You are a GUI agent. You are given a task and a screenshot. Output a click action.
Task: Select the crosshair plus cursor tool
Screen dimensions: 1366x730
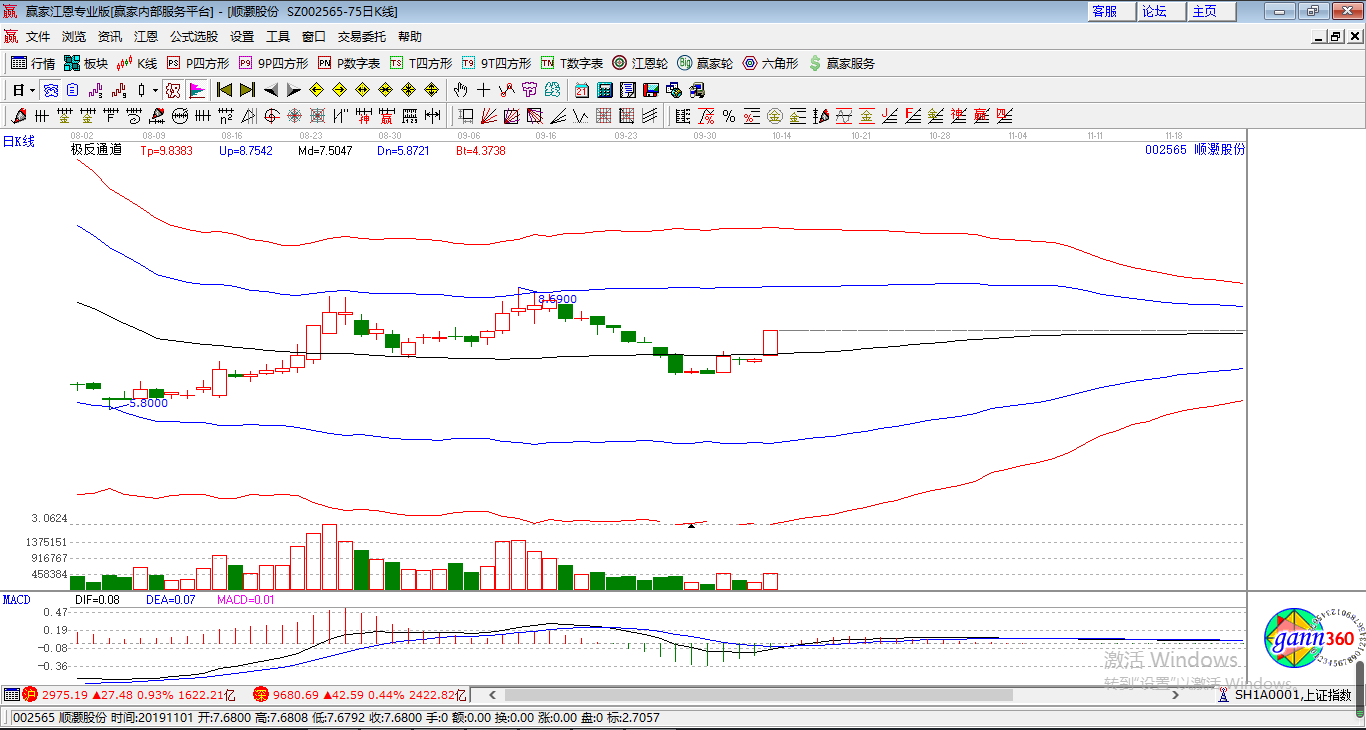click(x=484, y=90)
